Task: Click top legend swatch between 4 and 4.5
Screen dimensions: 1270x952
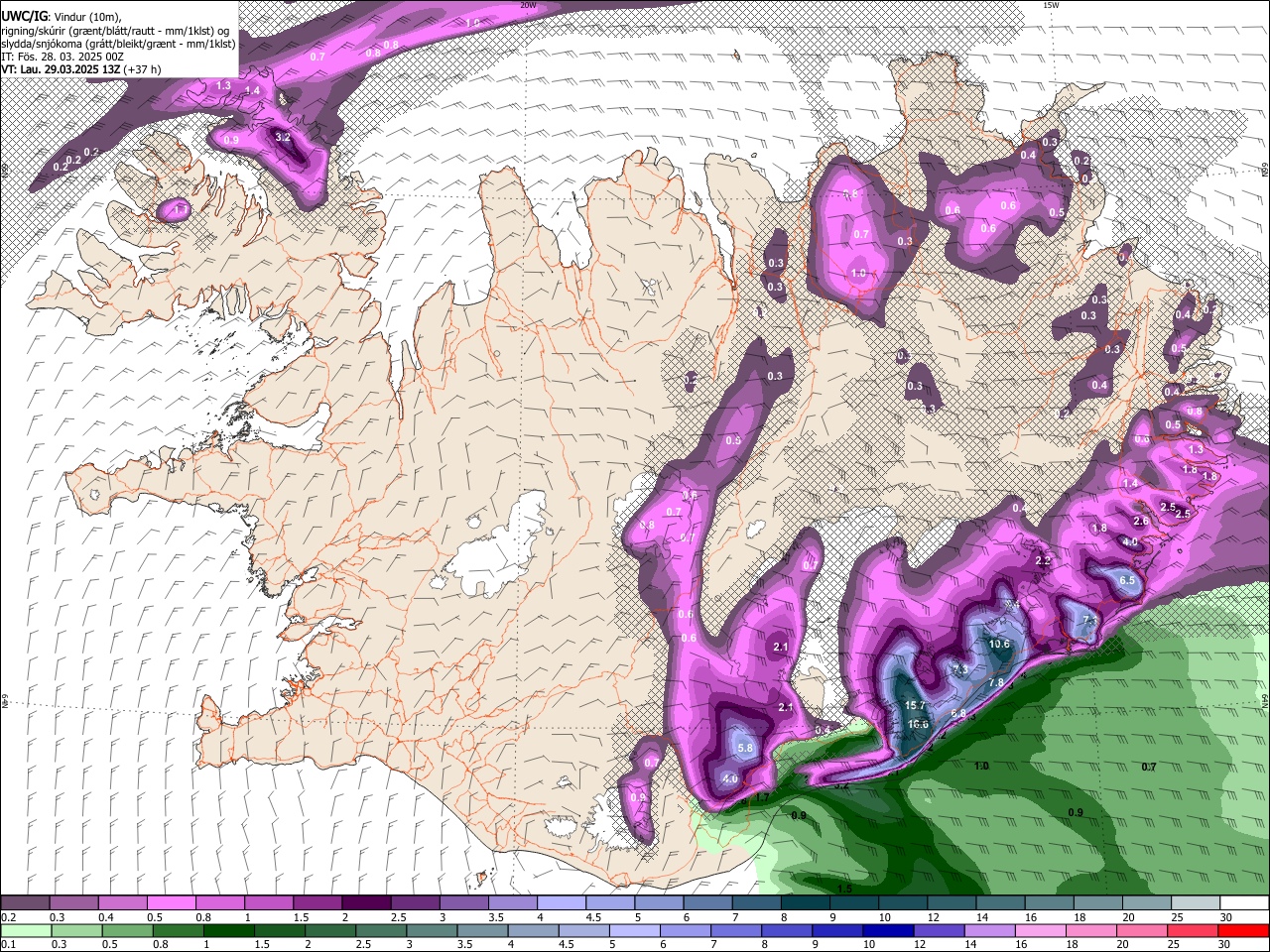Action: pos(561,902)
